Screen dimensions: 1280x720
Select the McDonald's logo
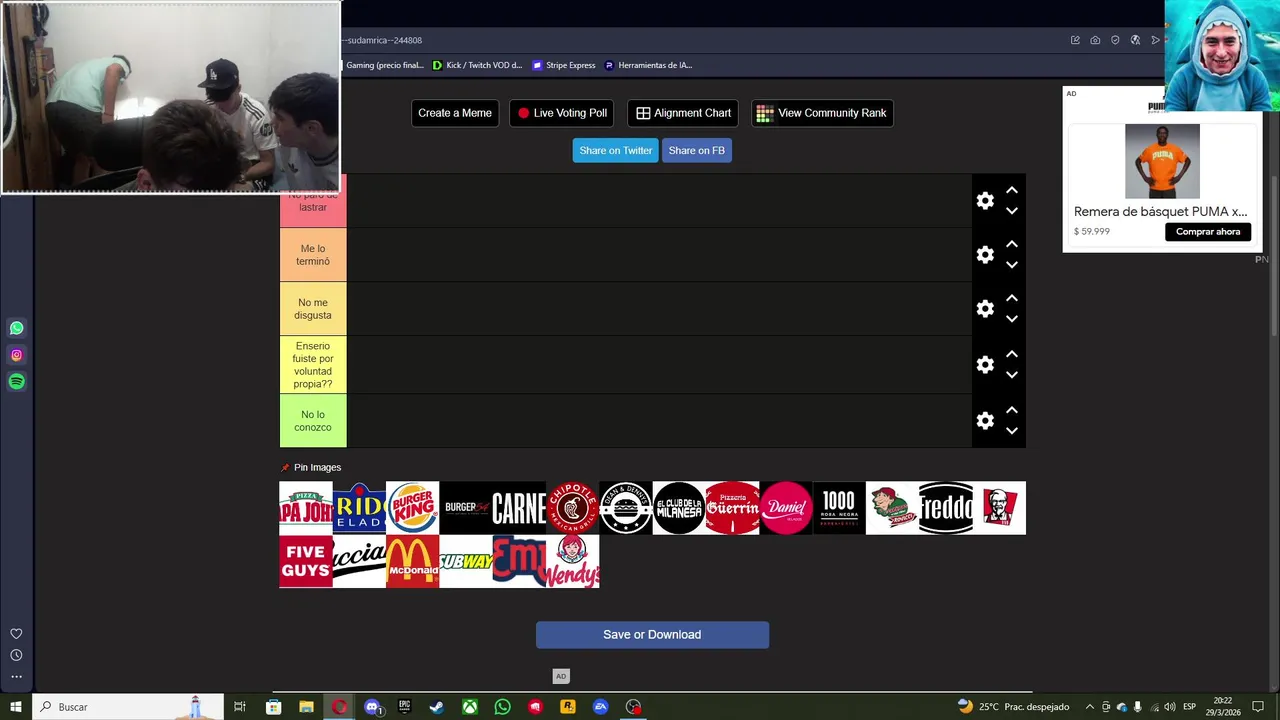coord(412,561)
